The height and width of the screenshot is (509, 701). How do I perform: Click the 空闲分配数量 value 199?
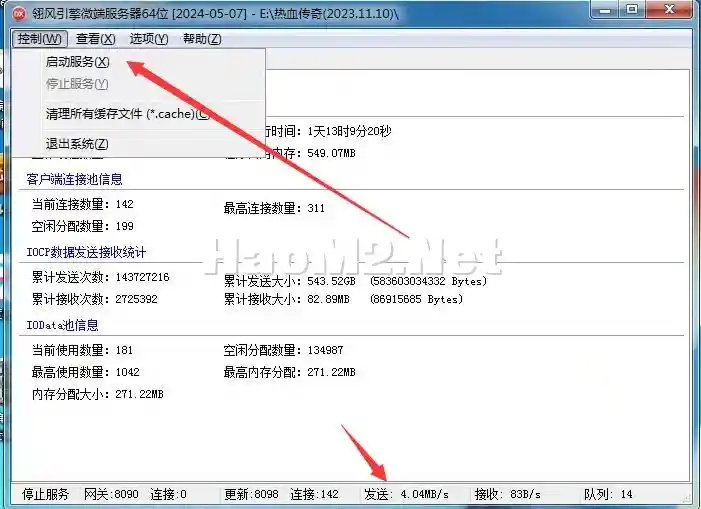124,226
